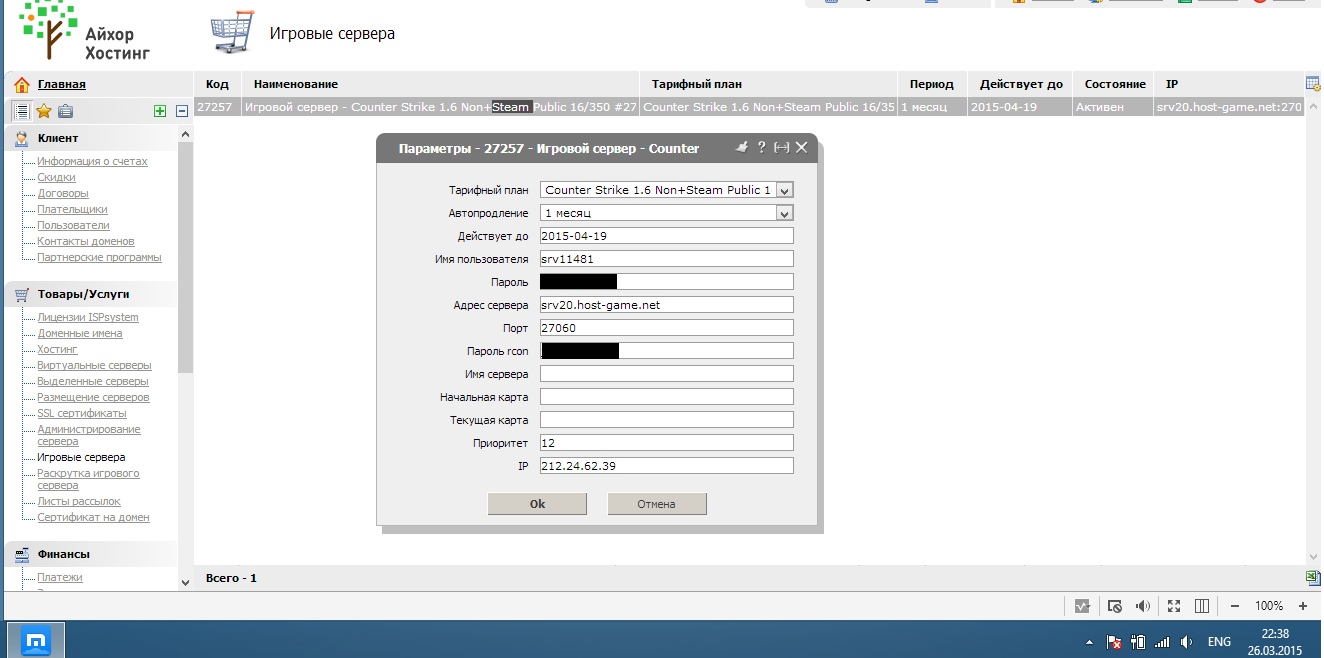Export table to Excel icon
This screenshot has height=658, width=1324.
click(x=1313, y=577)
